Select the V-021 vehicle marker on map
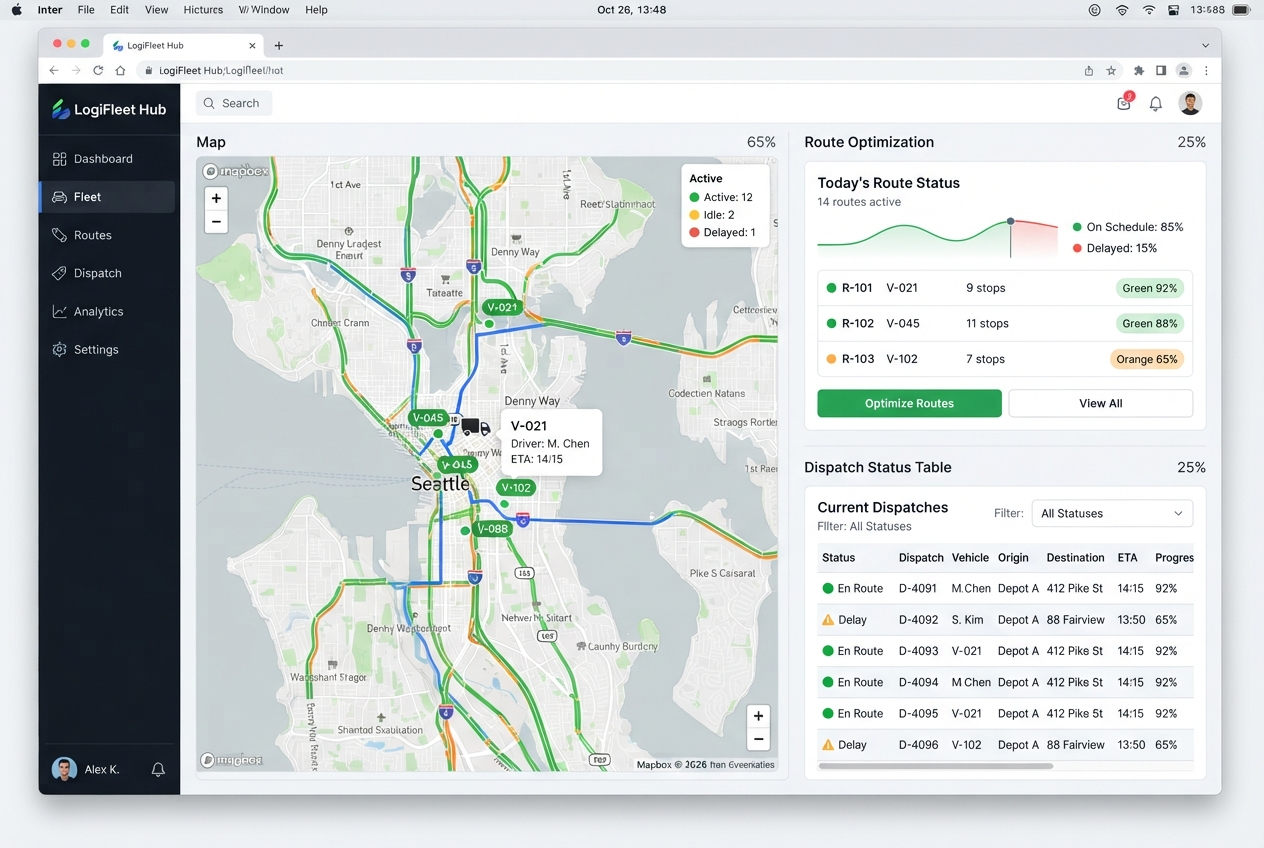This screenshot has width=1264, height=848. (x=501, y=307)
